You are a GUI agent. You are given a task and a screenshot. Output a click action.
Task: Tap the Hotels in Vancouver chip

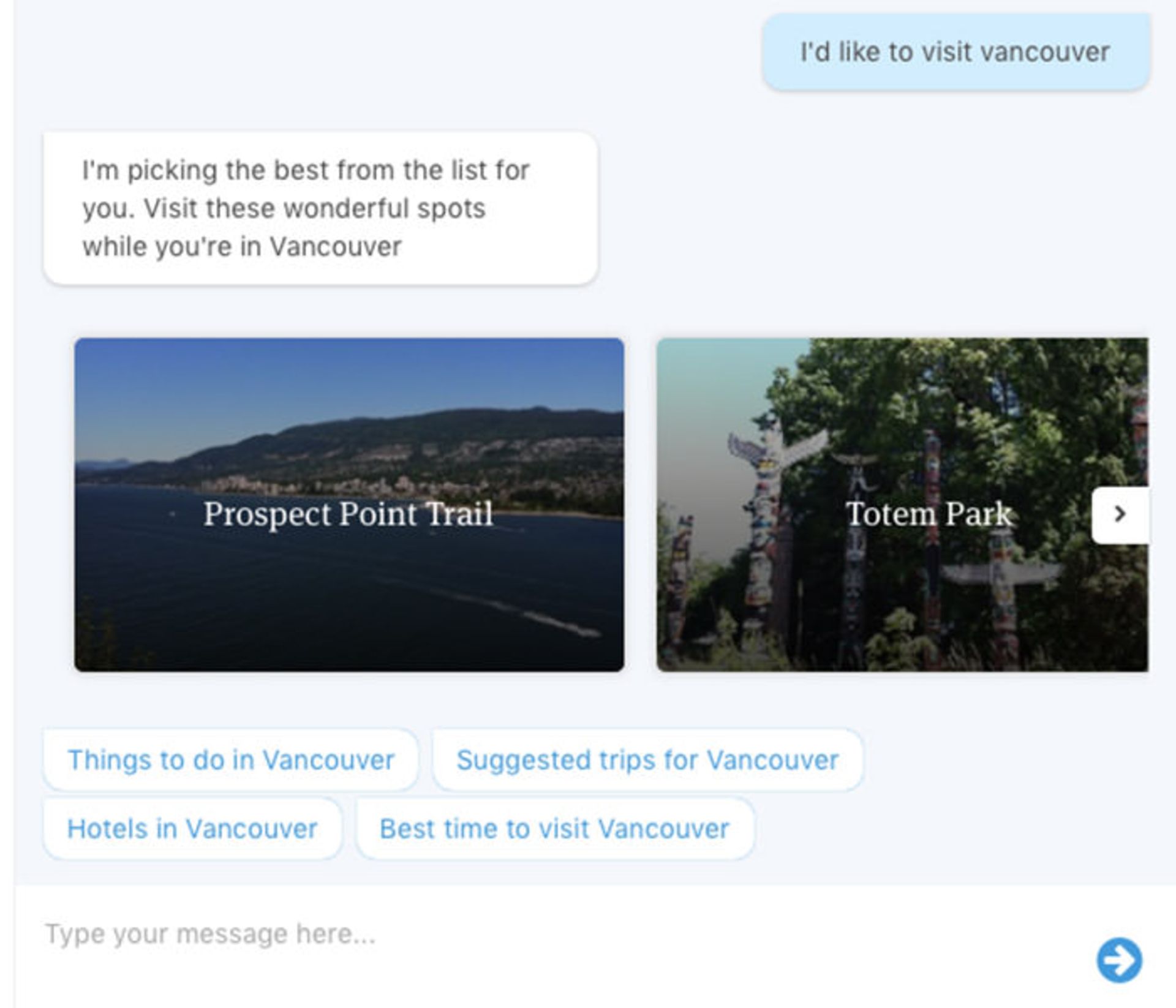pos(192,829)
